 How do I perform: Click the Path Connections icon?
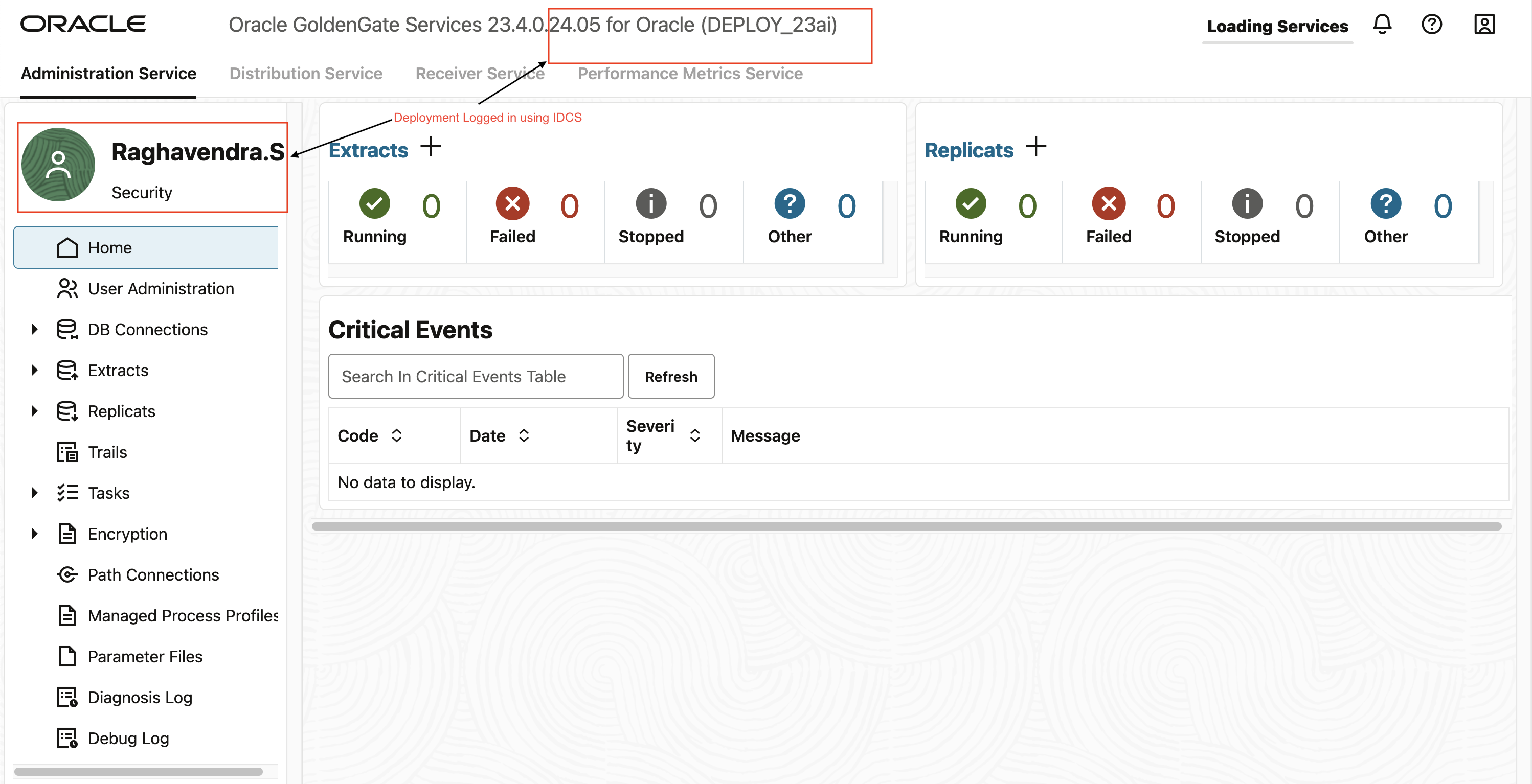(67, 575)
